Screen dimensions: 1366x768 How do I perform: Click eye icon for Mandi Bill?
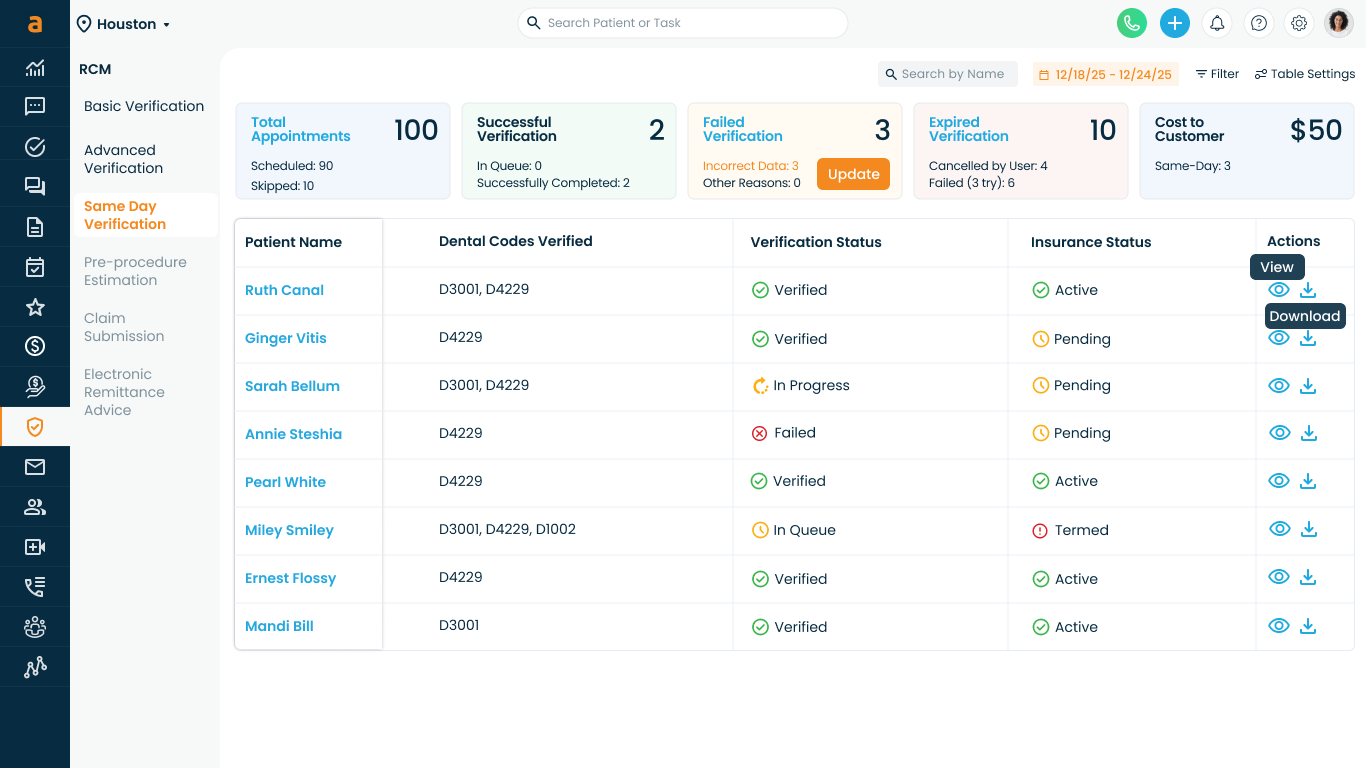point(1279,626)
